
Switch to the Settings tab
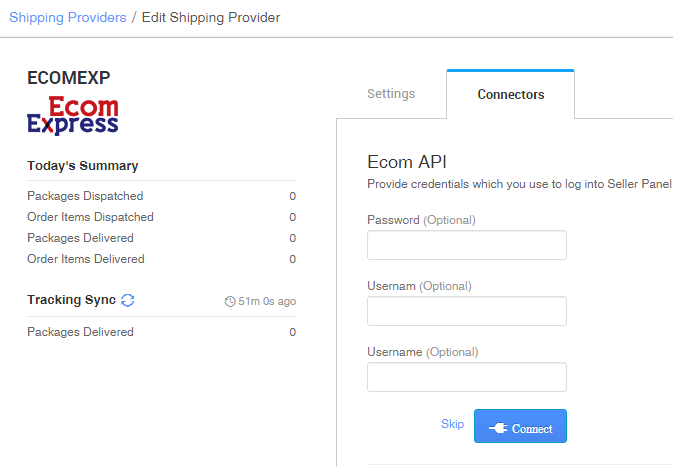pyautogui.click(x=391, y=94)
